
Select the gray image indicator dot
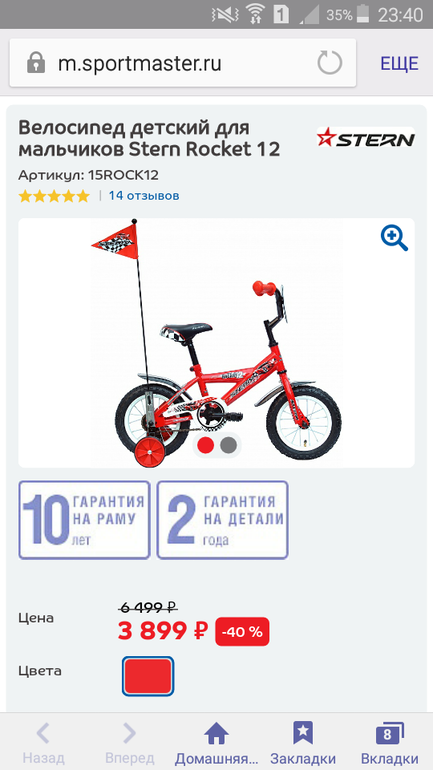click(228, 445)
